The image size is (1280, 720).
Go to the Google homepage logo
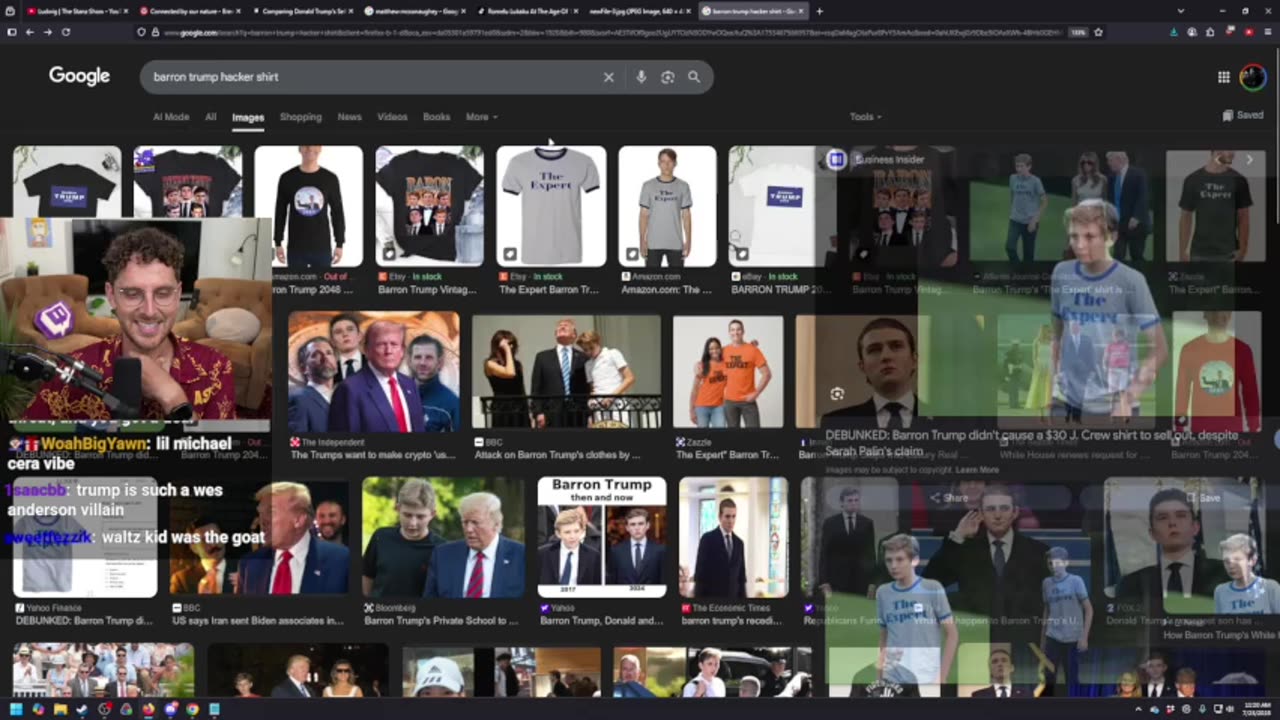79,76
